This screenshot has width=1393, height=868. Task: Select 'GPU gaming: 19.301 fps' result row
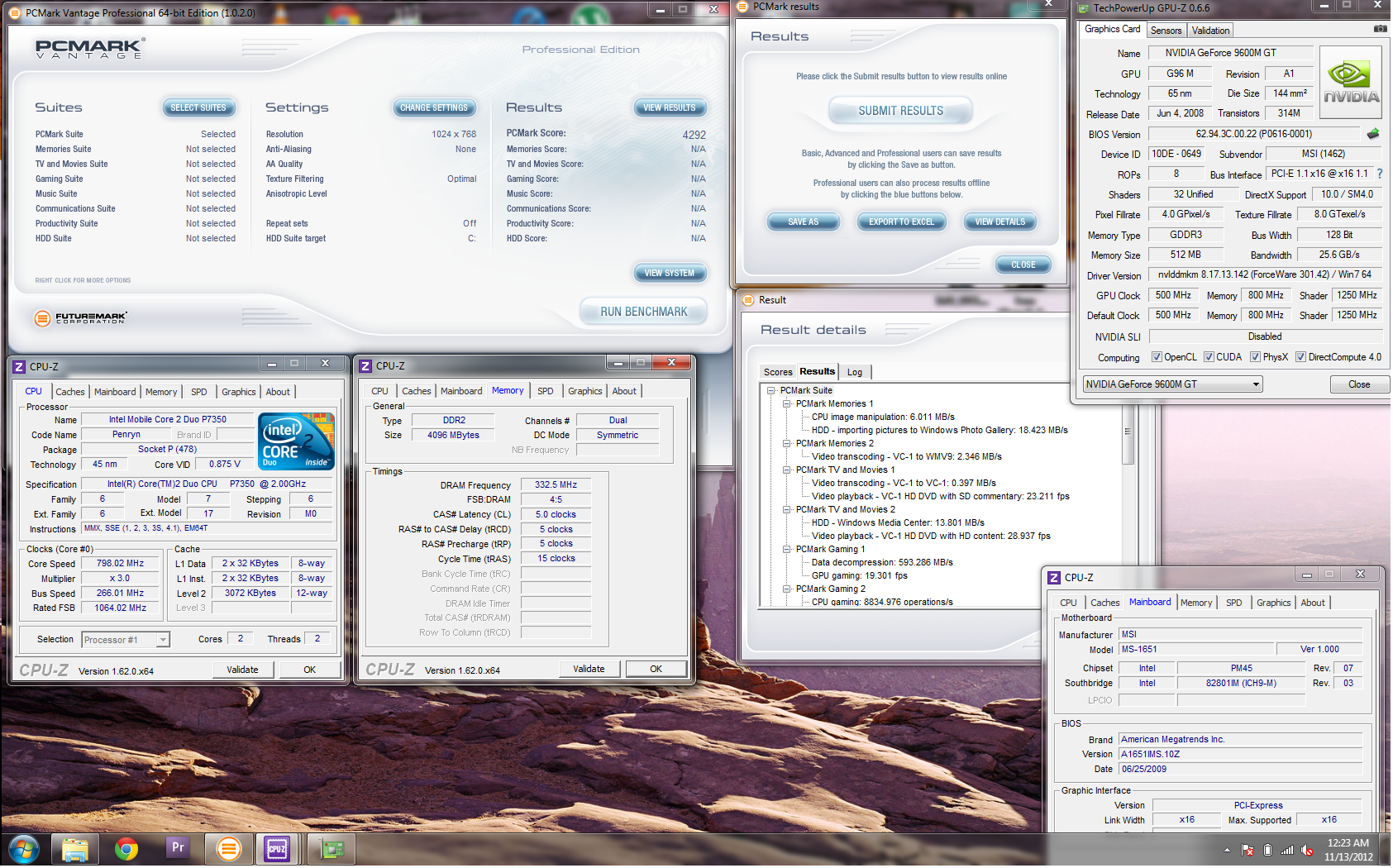click(x=860, y=576)
